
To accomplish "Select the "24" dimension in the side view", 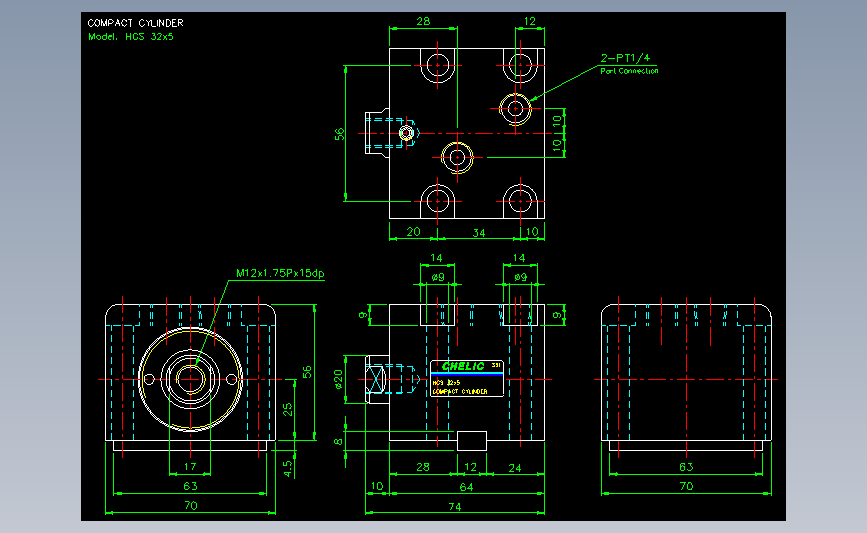I will (x=515, y=468).
